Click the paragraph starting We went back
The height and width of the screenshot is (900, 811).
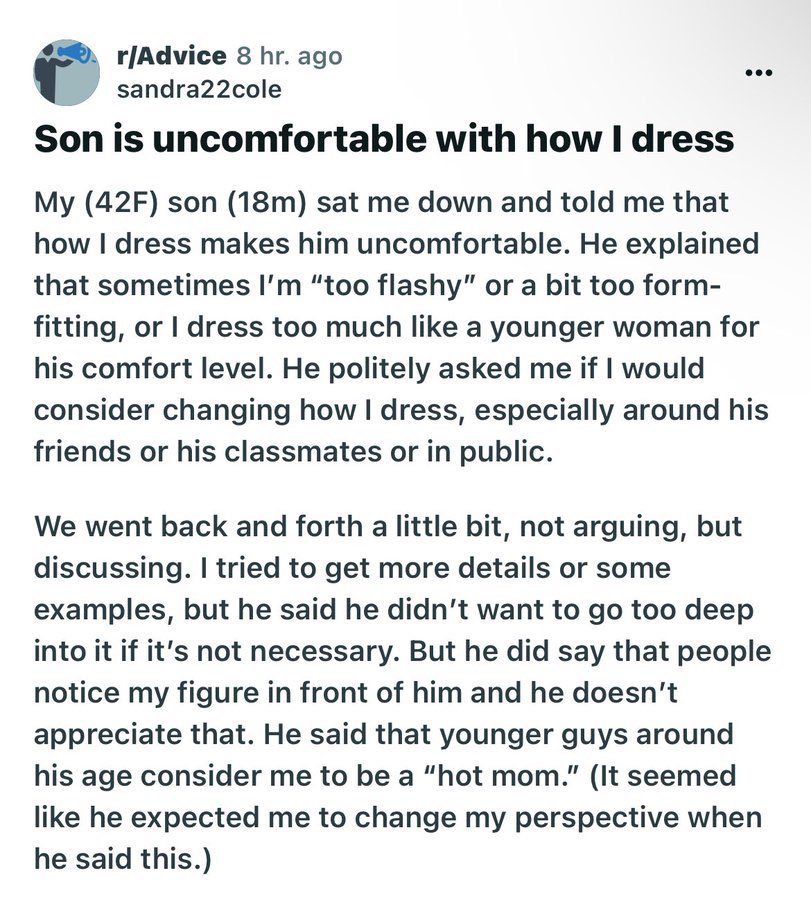[x=402, y=692]
